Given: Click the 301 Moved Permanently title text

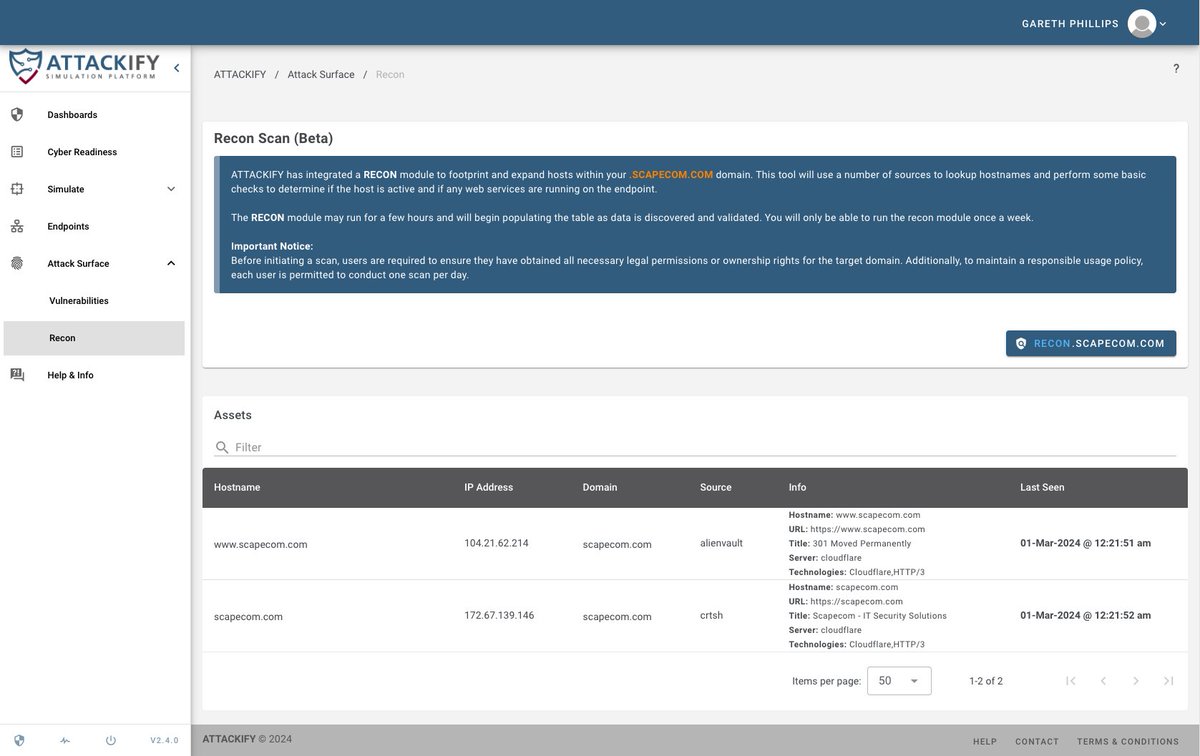Looking at the screenshot, I should 862,544.
